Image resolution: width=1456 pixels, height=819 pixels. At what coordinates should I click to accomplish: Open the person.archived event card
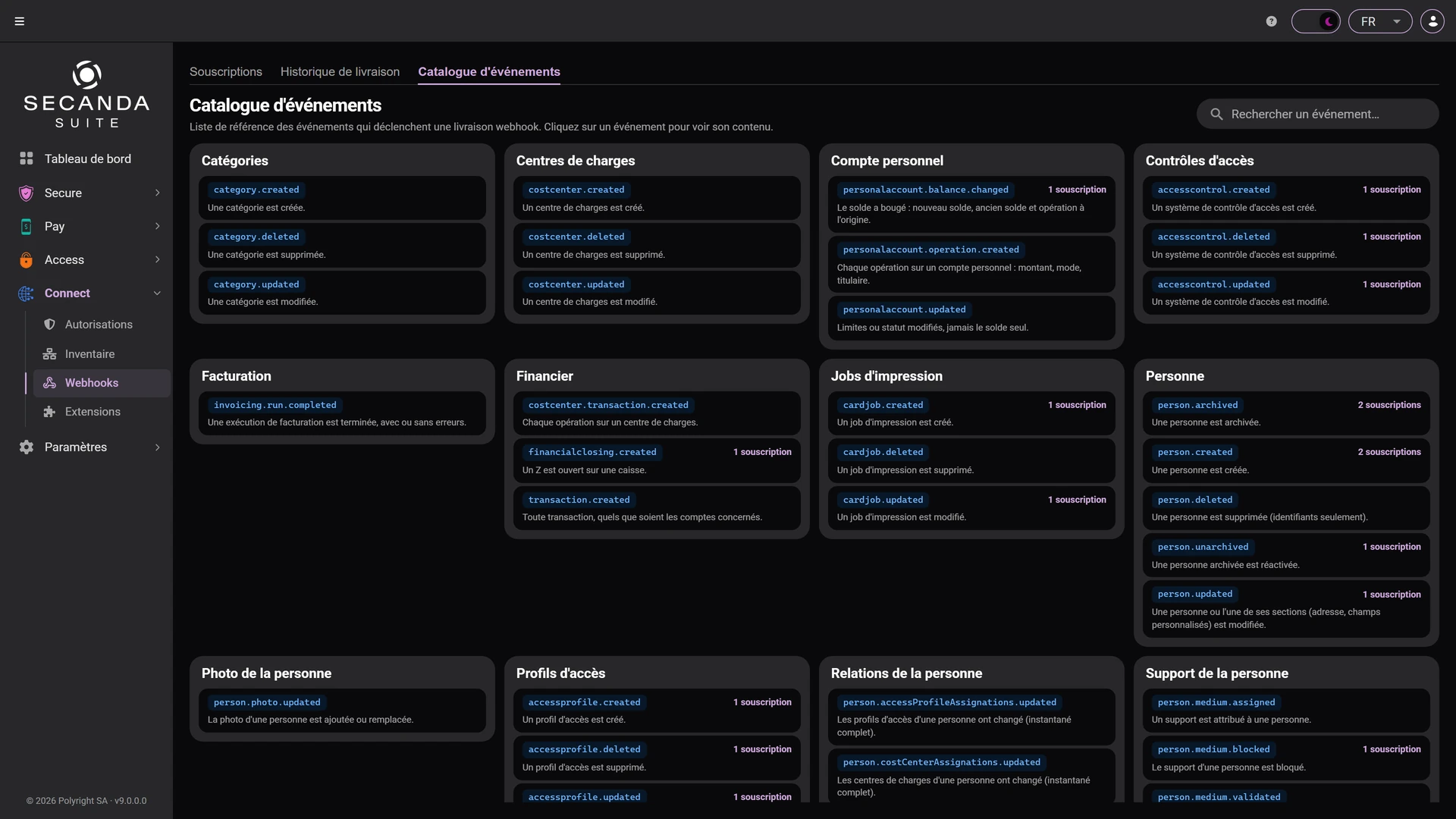tap(1286, 413)
